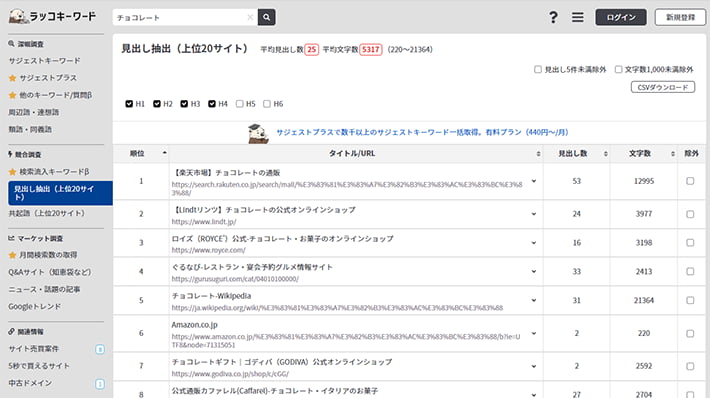Click the search magnifier button

(x=267, y=17)
